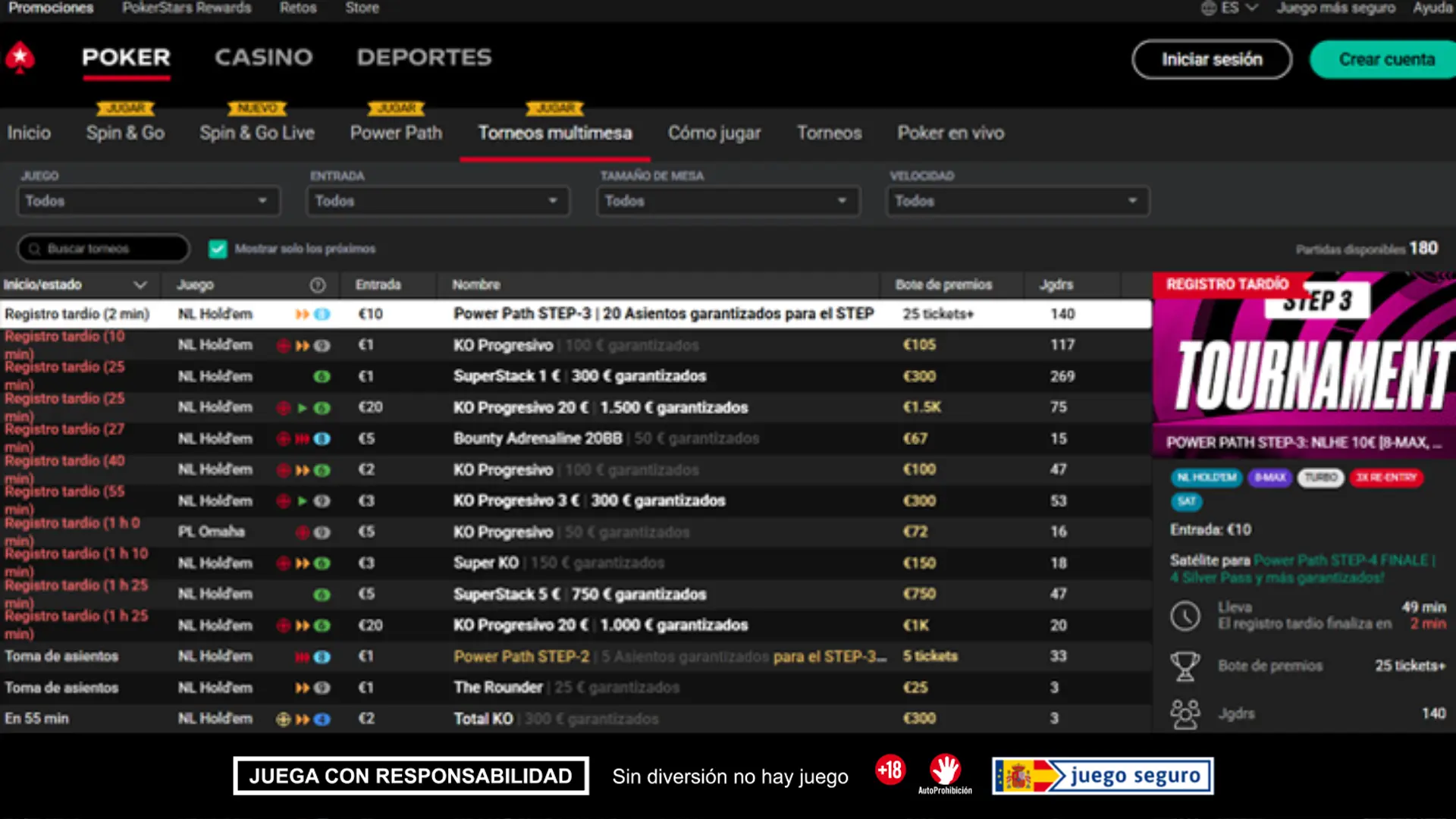Sort by the Inicio/estado column chevron
Viewport: 1456px width, 819px height.
[x=140, y=285]
